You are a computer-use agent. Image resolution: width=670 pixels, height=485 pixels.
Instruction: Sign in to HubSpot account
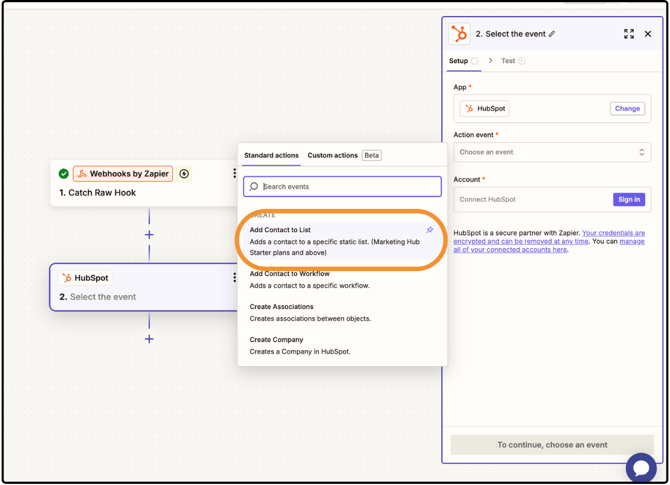tap(629, 199)
